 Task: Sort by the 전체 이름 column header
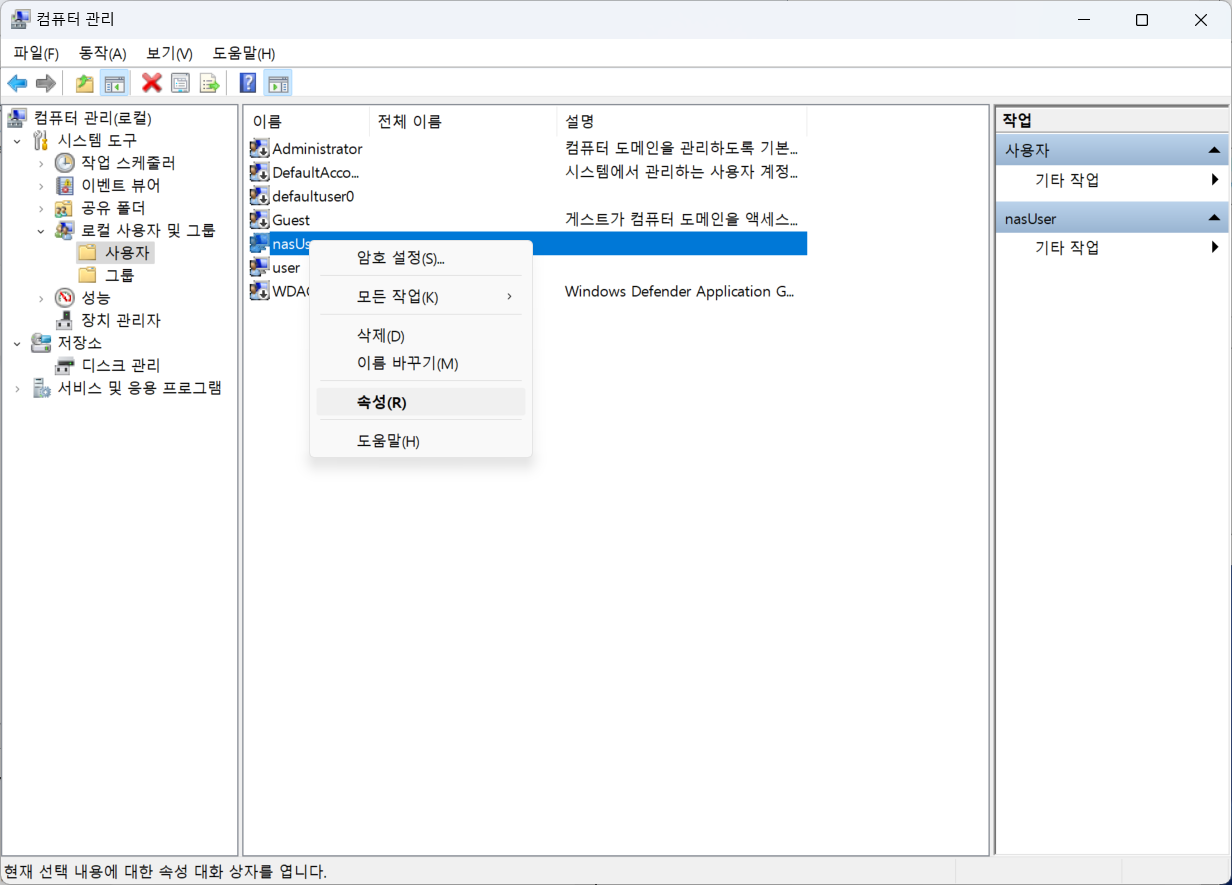463,122
